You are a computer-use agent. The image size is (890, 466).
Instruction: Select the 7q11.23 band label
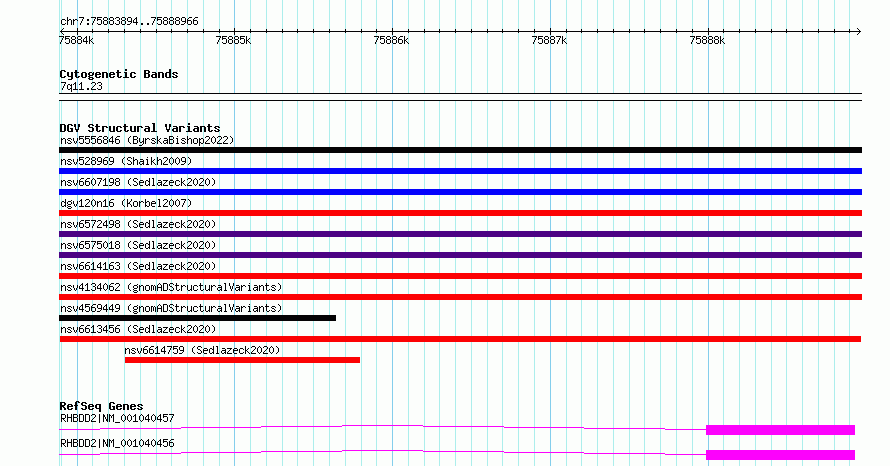coord(81,86)
